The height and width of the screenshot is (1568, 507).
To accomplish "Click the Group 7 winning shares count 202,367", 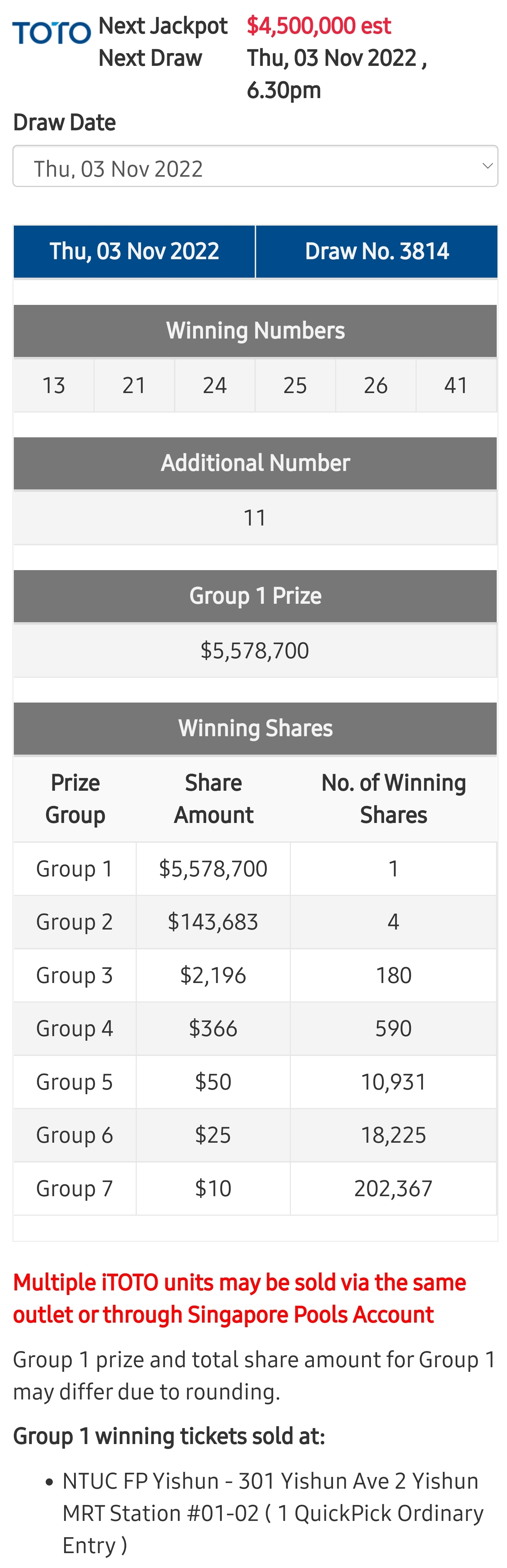I will pos(394,1189).
